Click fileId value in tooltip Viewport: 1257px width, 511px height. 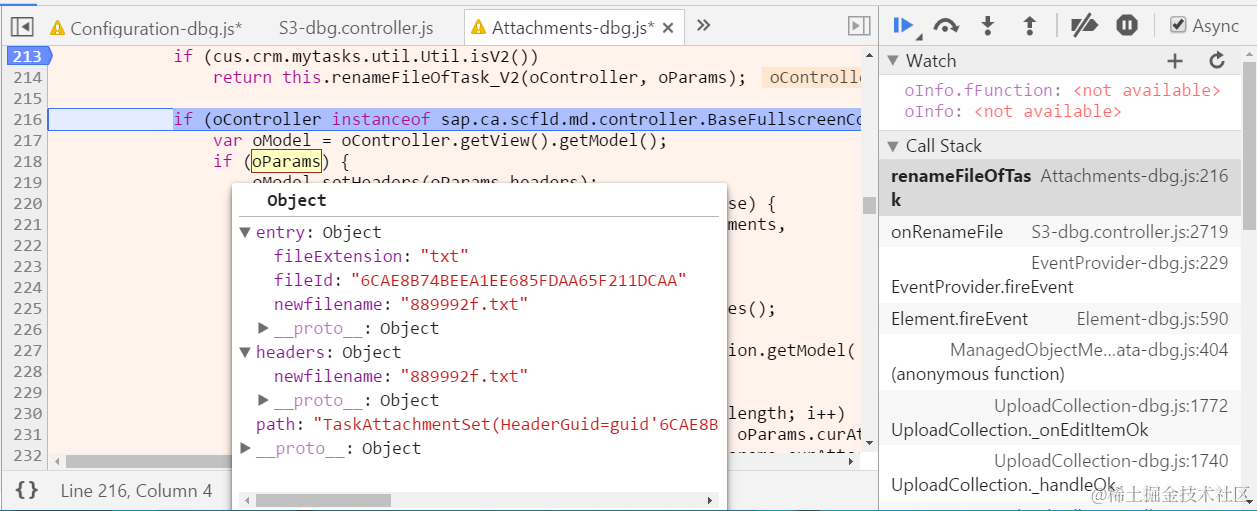(518, 280)
